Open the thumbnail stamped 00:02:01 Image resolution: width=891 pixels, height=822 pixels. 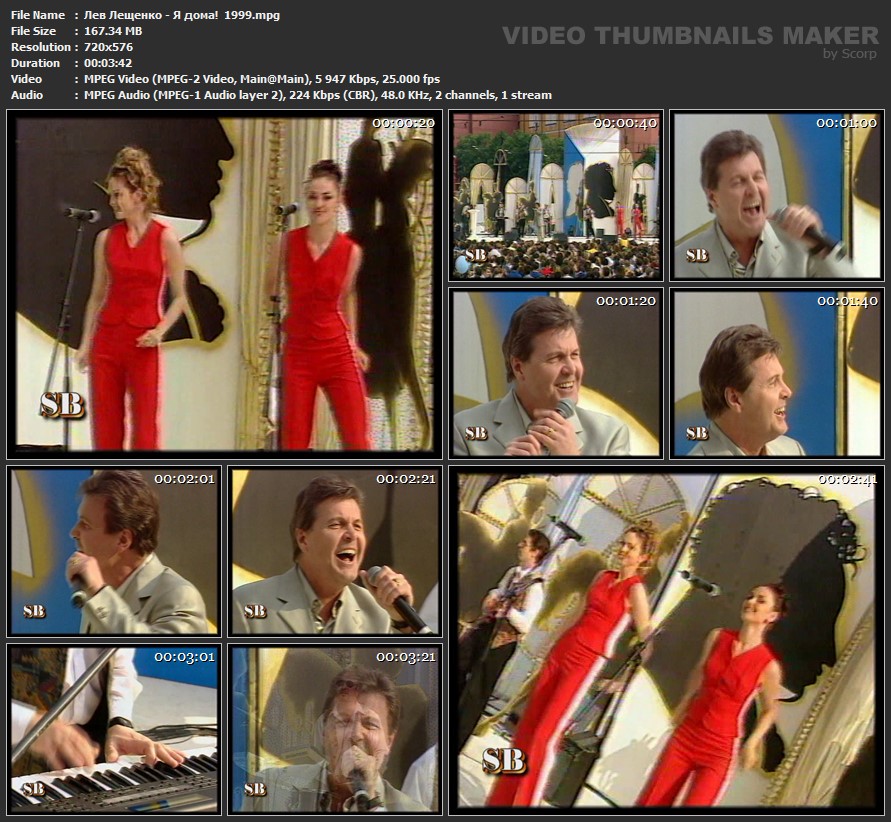(114, 551)
